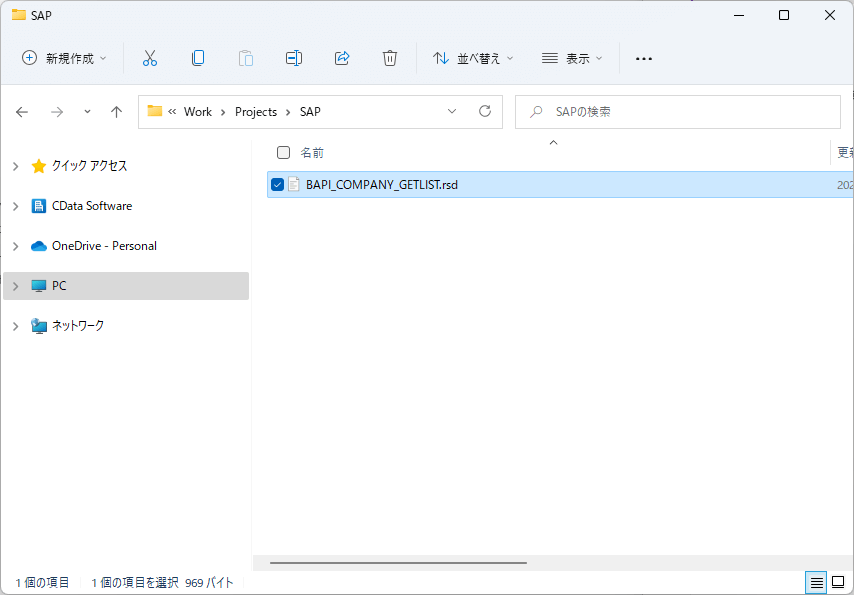Click the BAPI_COMPANY_GETLIST.rsd file icon
Screen dimensions: 854x595
(294, 185)
